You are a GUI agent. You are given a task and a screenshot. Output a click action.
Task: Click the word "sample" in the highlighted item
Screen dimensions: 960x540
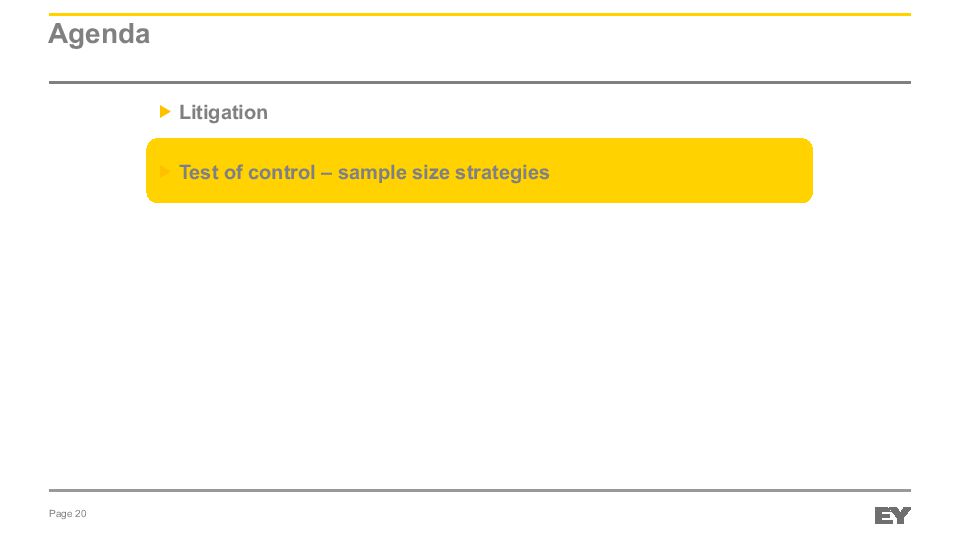372,172
